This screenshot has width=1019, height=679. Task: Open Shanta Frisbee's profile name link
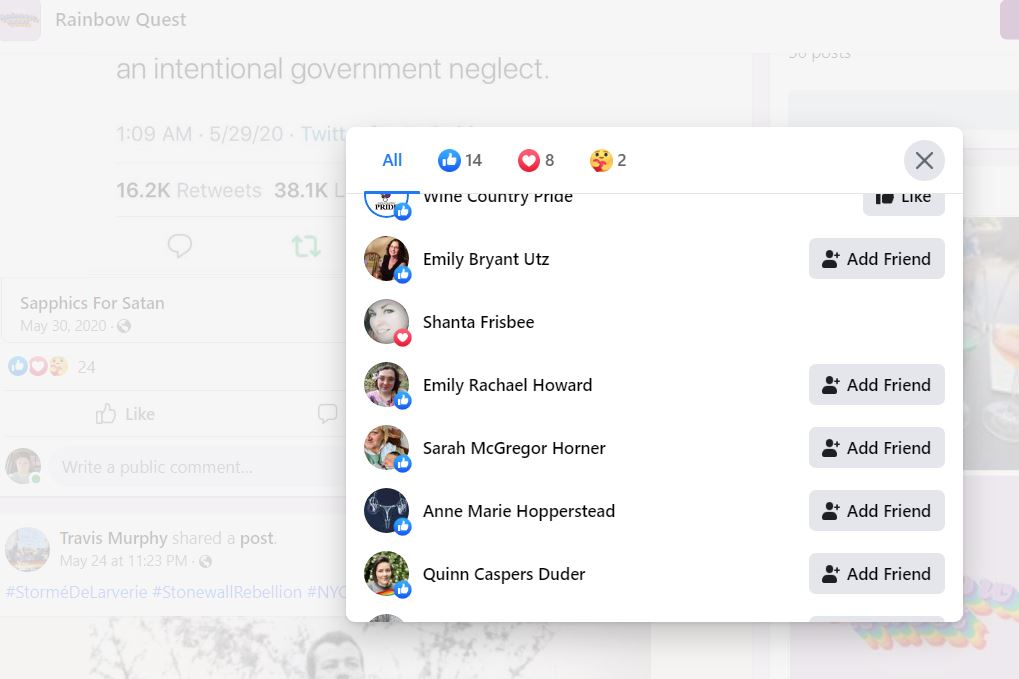pos(478,322)
